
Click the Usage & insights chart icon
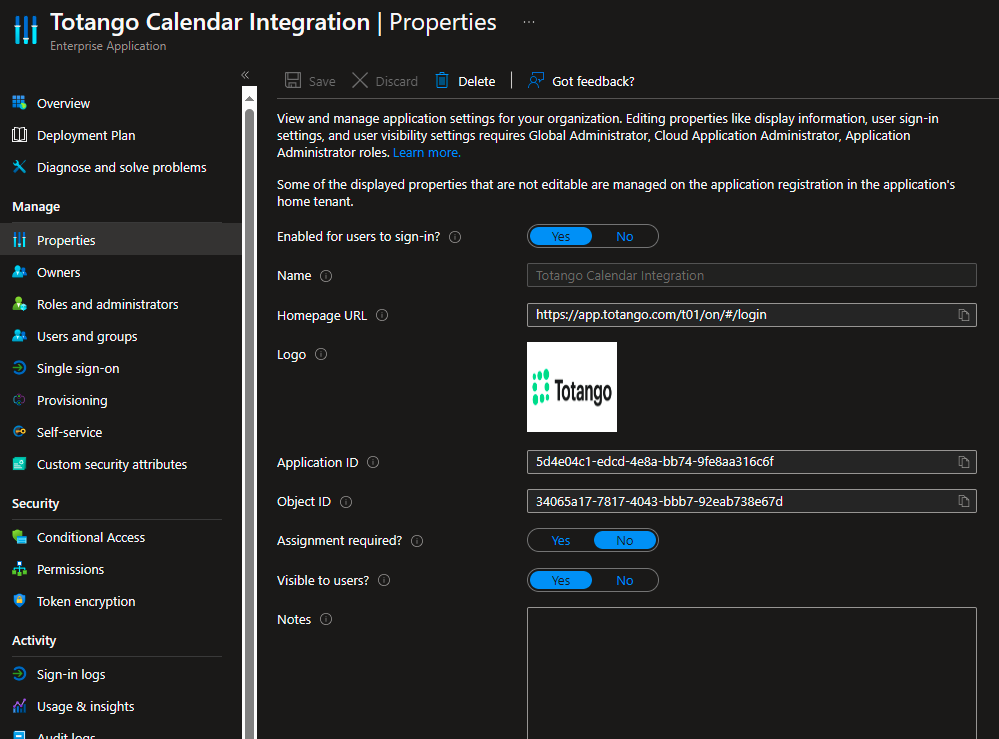pyautogui.click(x=19, y=706)
